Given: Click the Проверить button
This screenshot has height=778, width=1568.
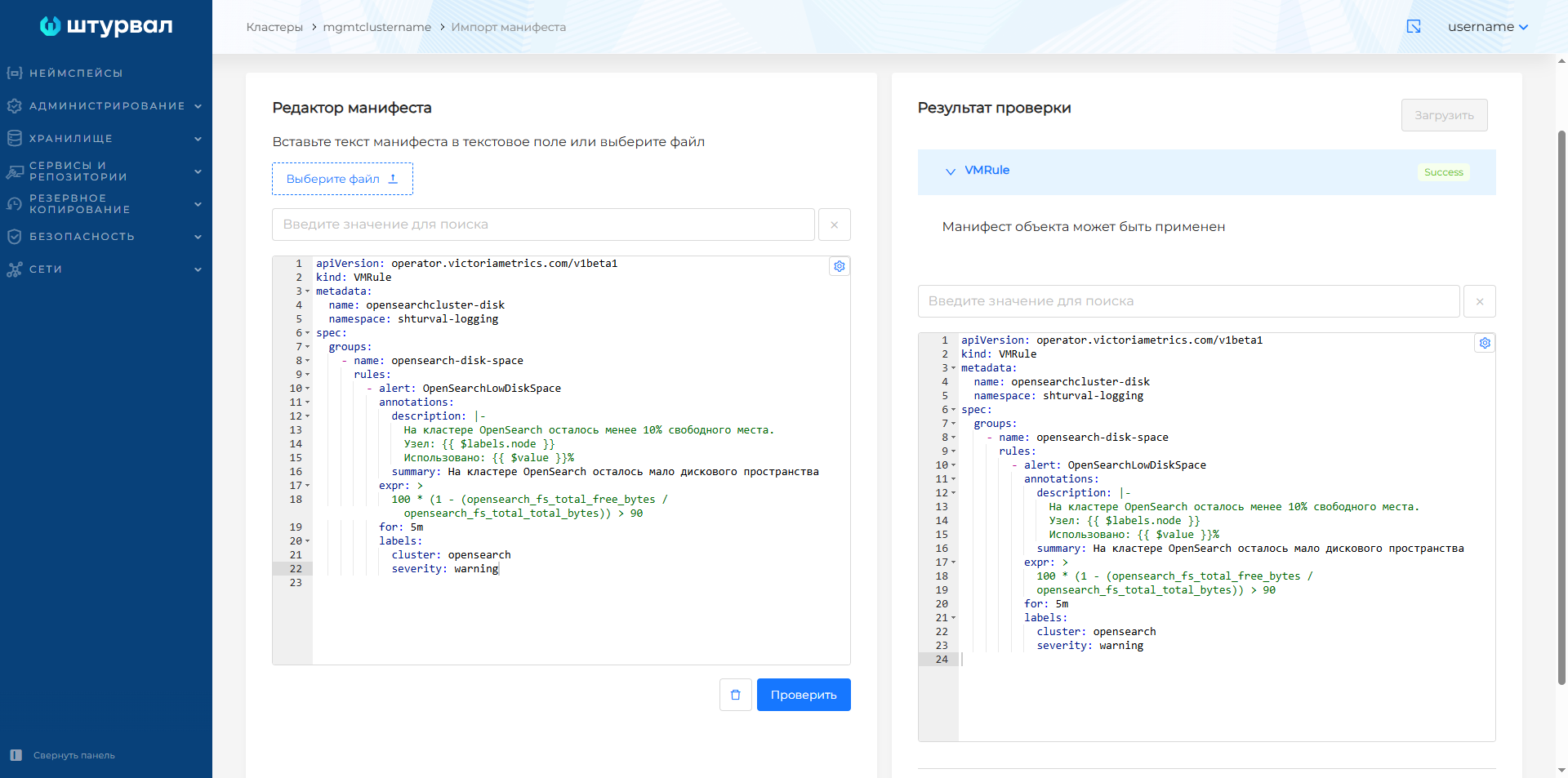Looking at the screenshot, I should coord(804,695).
